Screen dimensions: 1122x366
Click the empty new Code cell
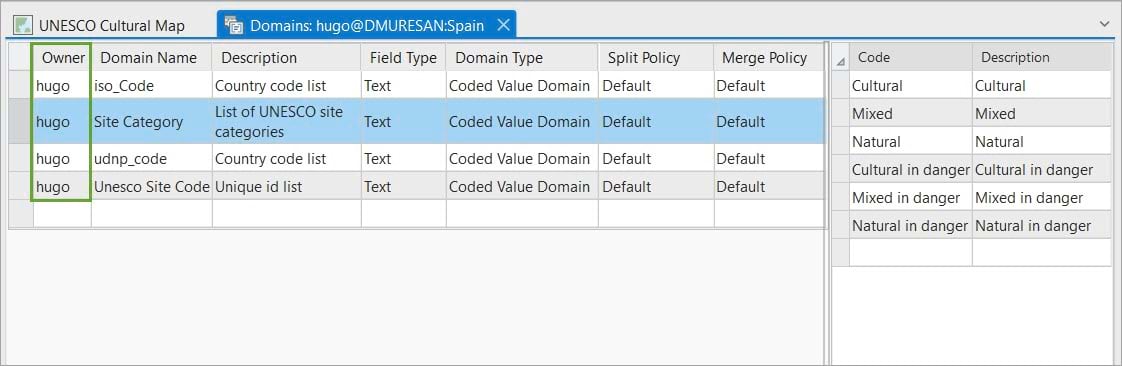910,252
